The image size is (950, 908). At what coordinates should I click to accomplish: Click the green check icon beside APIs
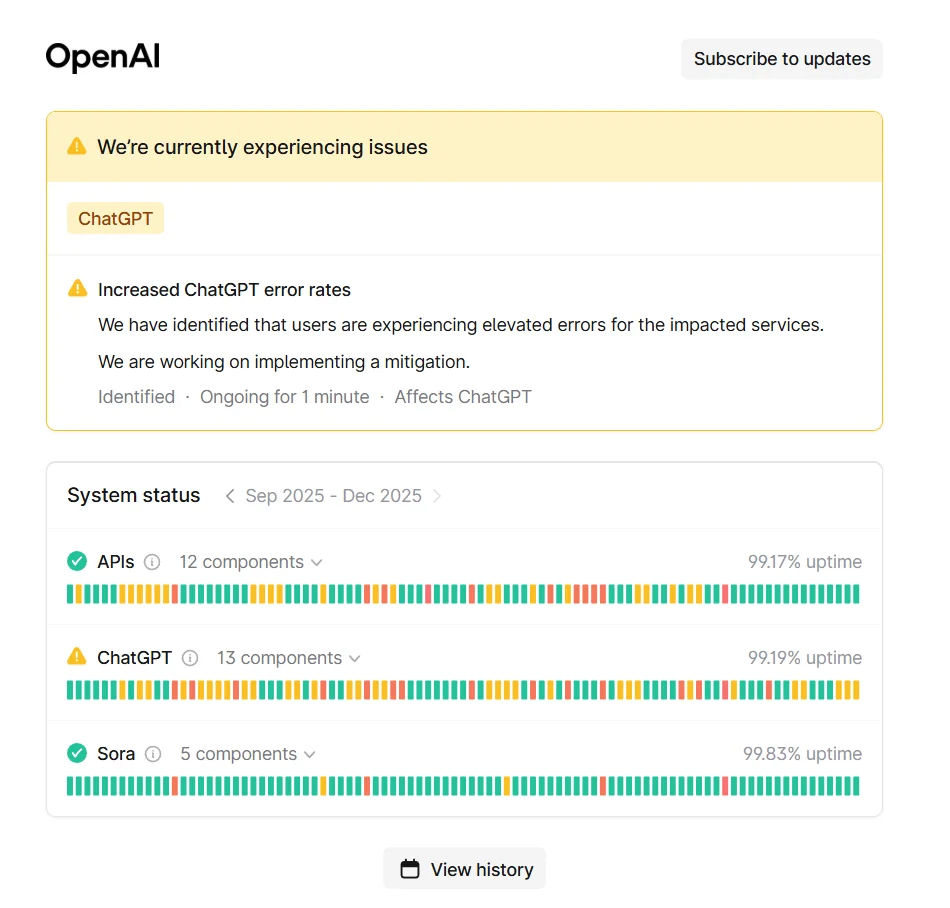pyautogui.click(x=77, y=562)
